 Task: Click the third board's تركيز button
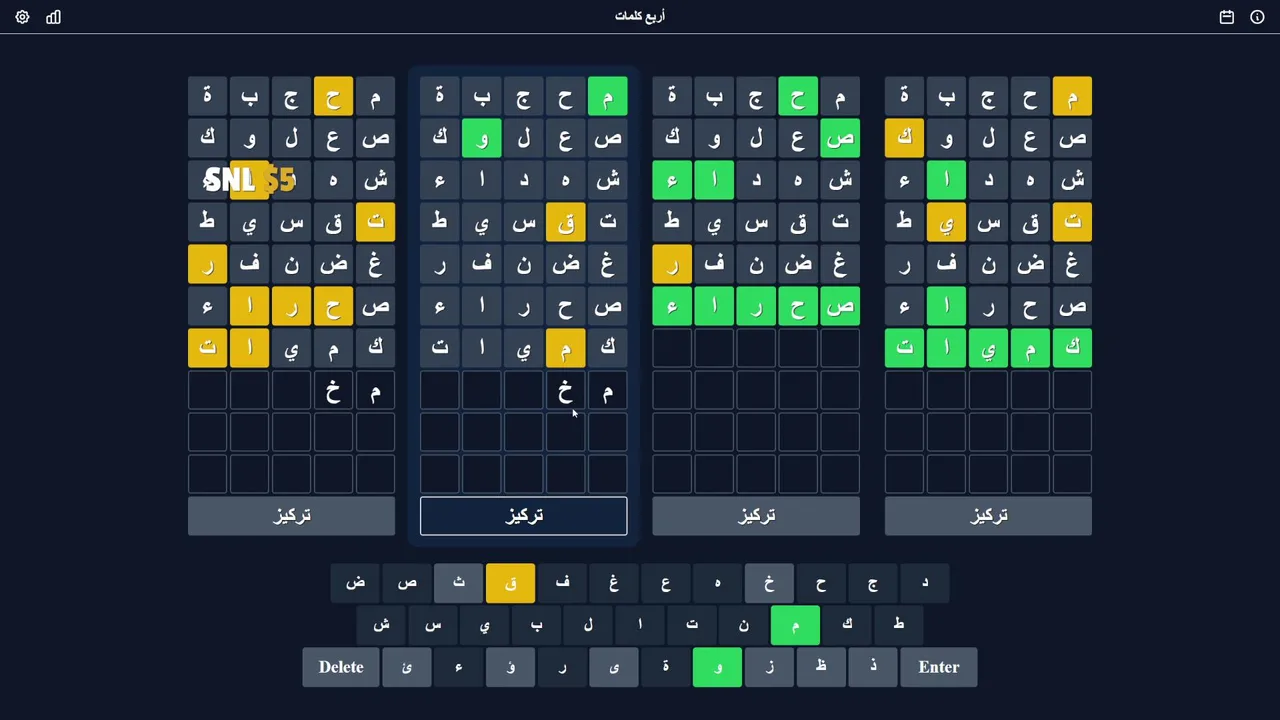[x=756, y=516]
